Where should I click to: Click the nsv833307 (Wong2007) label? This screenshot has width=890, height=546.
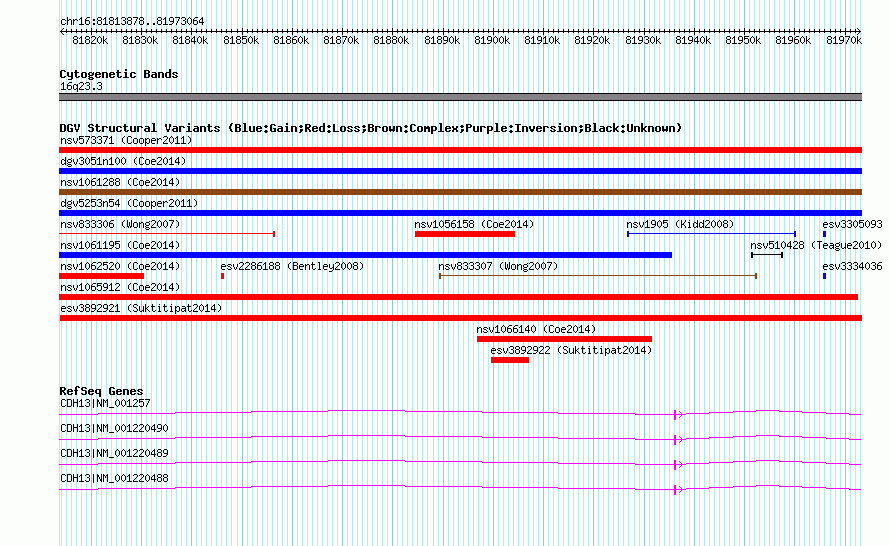tap(498, 266)
